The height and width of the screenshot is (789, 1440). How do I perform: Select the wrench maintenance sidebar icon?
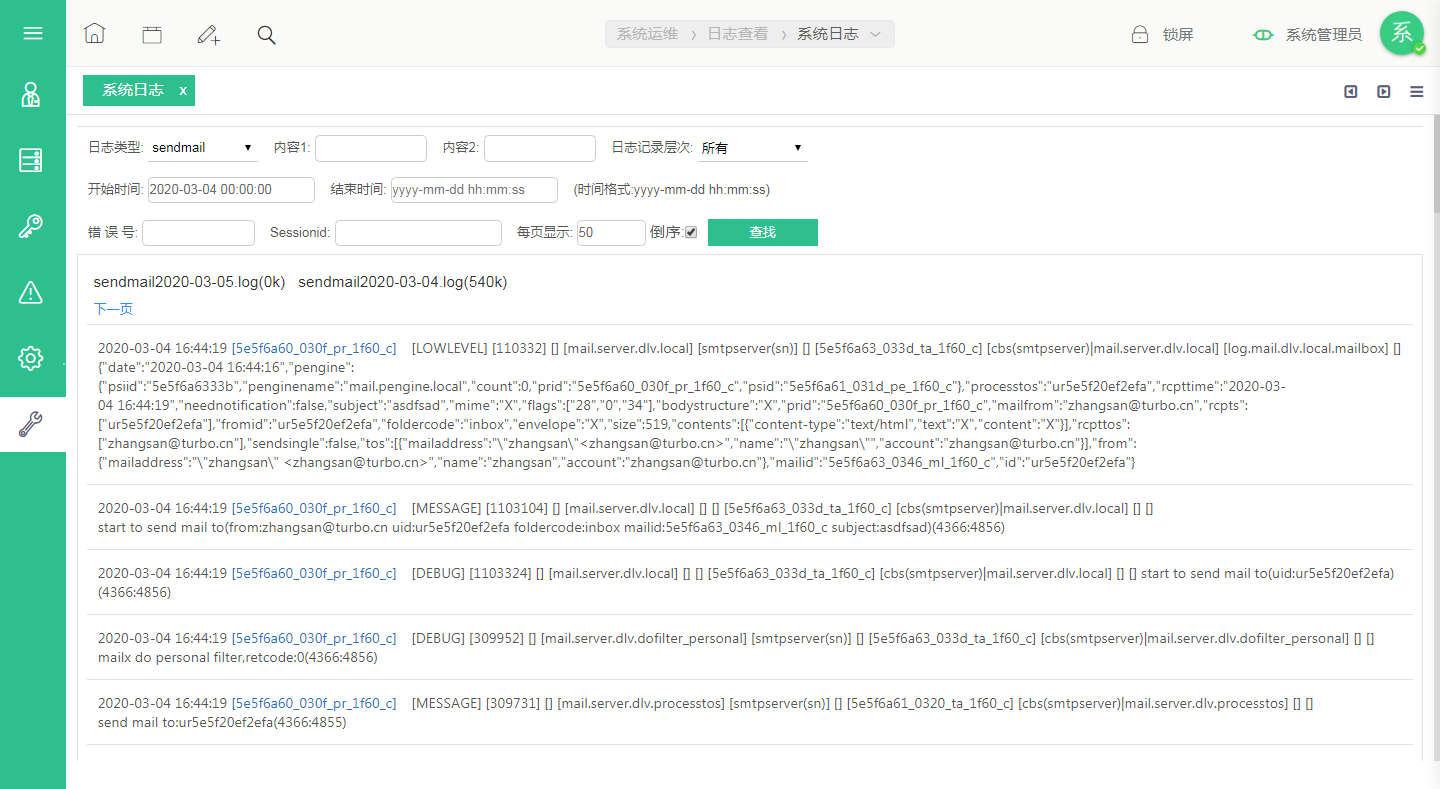pos(31,424)
